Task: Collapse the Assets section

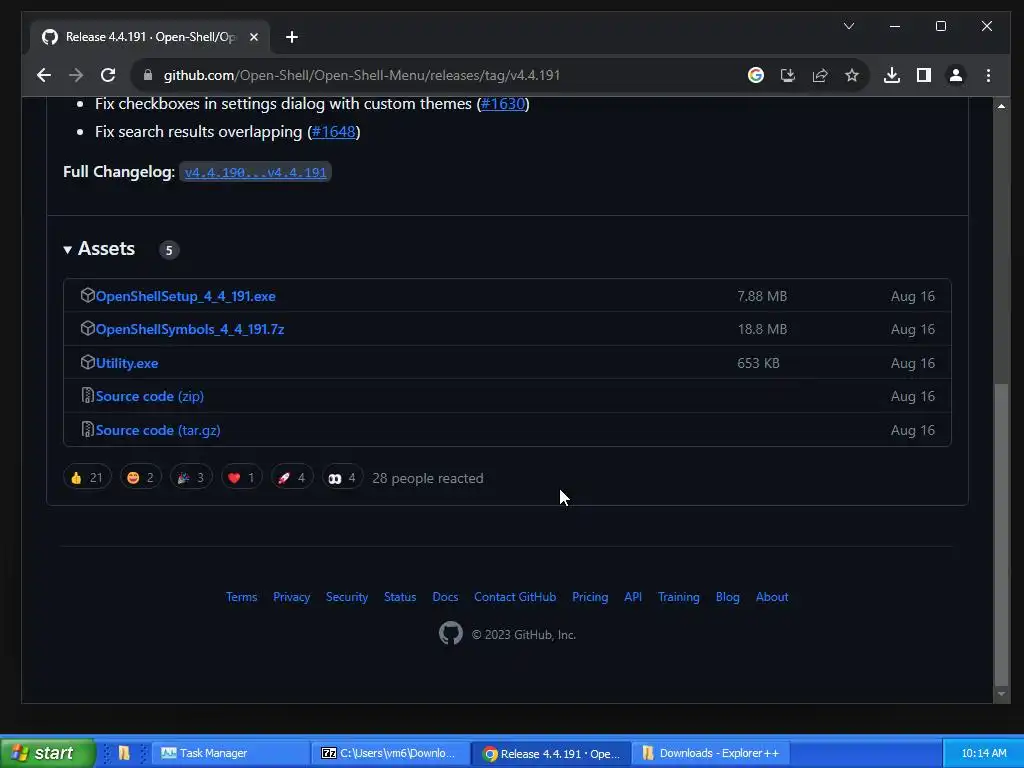Action: [99, 249]
